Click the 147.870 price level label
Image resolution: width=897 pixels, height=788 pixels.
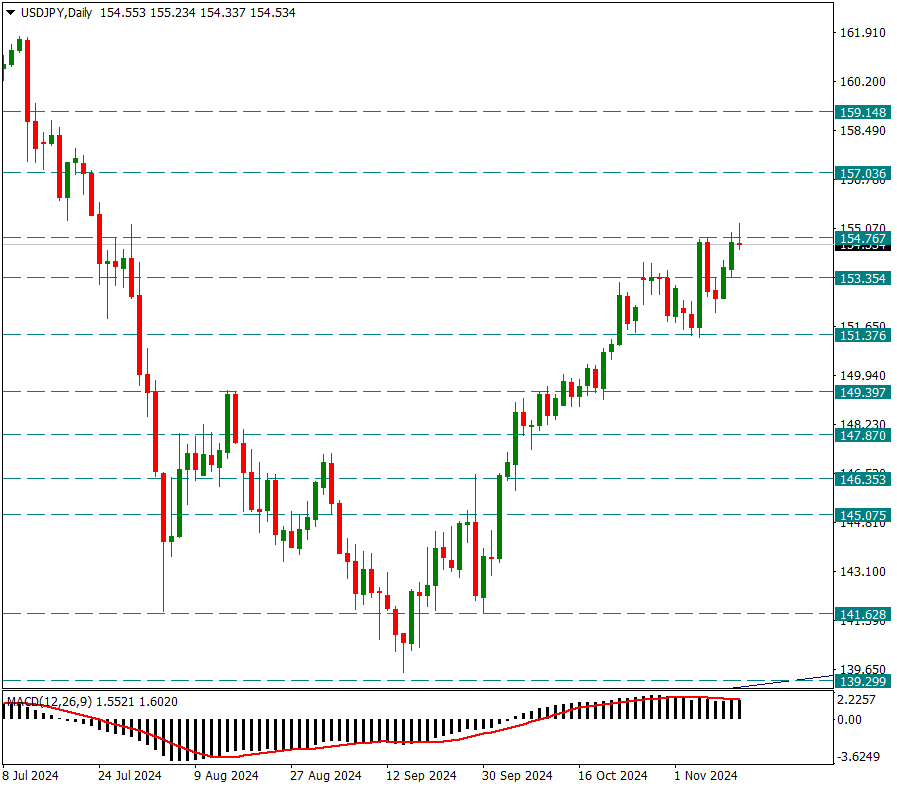(x=861, y=435)
